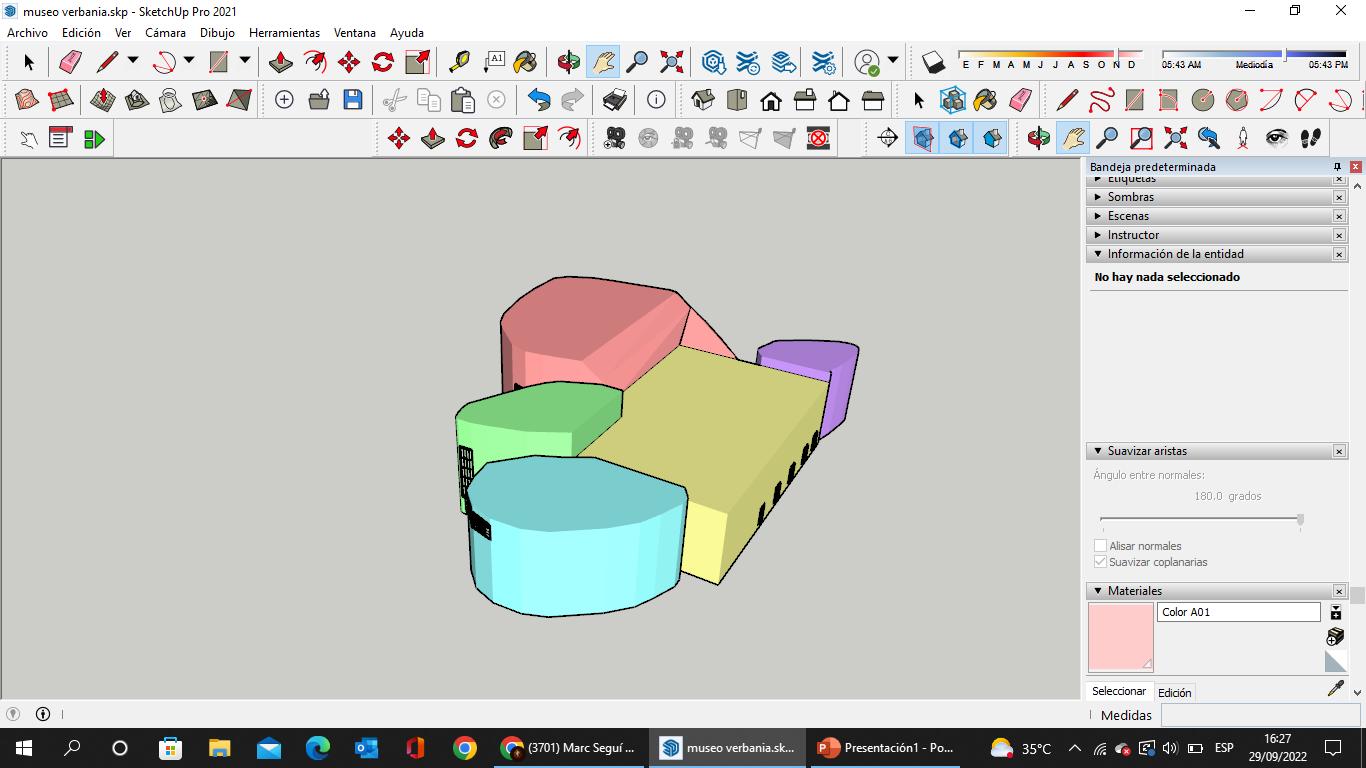Select the Tape Measure tool
The height and width of the screenshot is (768, 1366).
[x=459, y=62]
